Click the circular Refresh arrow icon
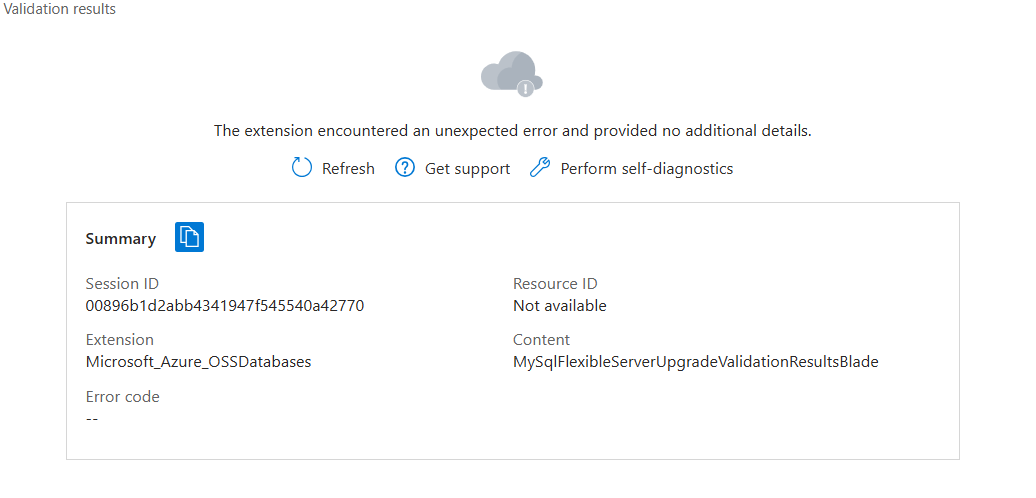Viewport: 1036px width, 498px height. (x=301, y=168)
